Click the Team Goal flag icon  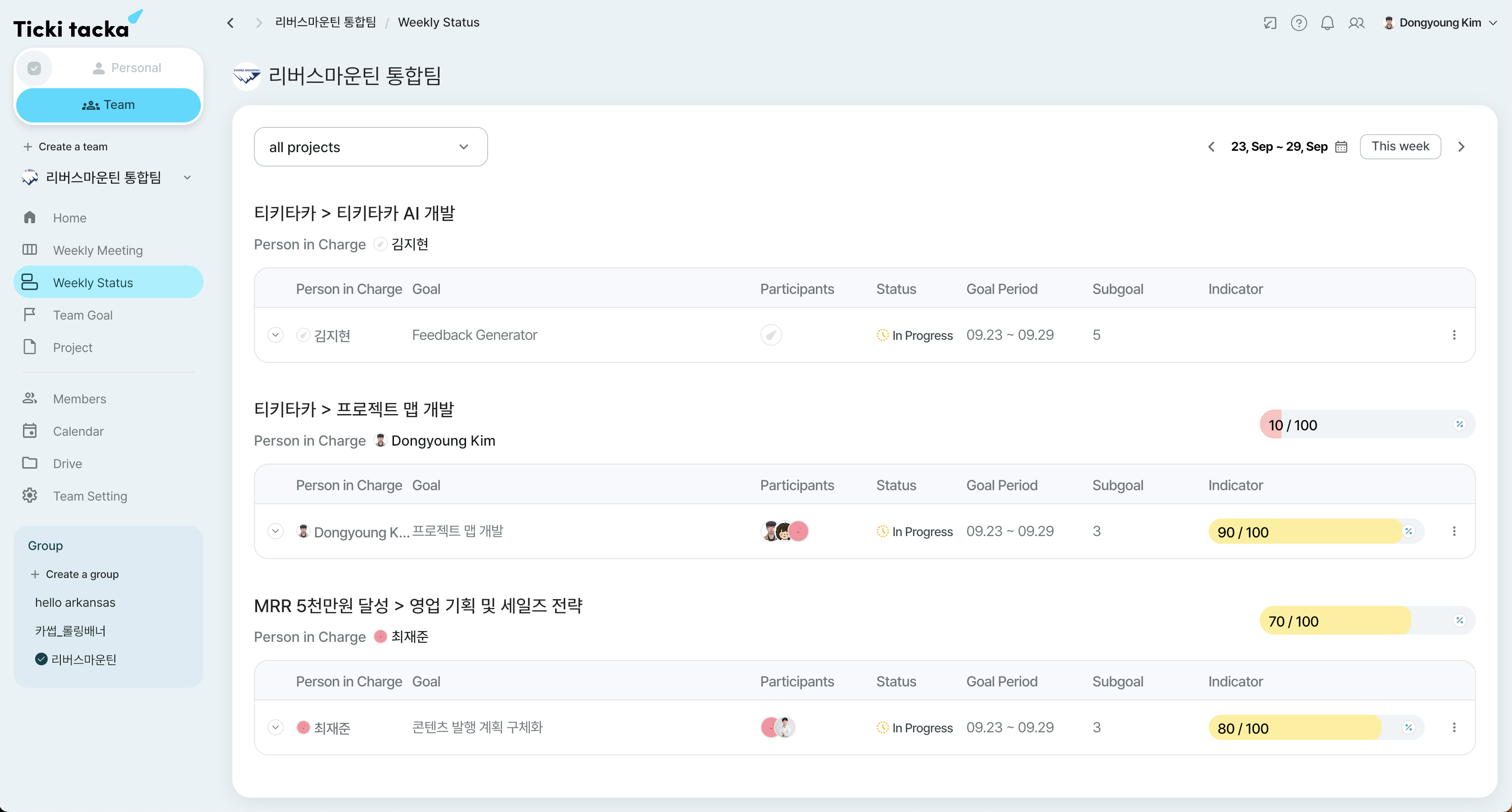click(x=30, y=315)
